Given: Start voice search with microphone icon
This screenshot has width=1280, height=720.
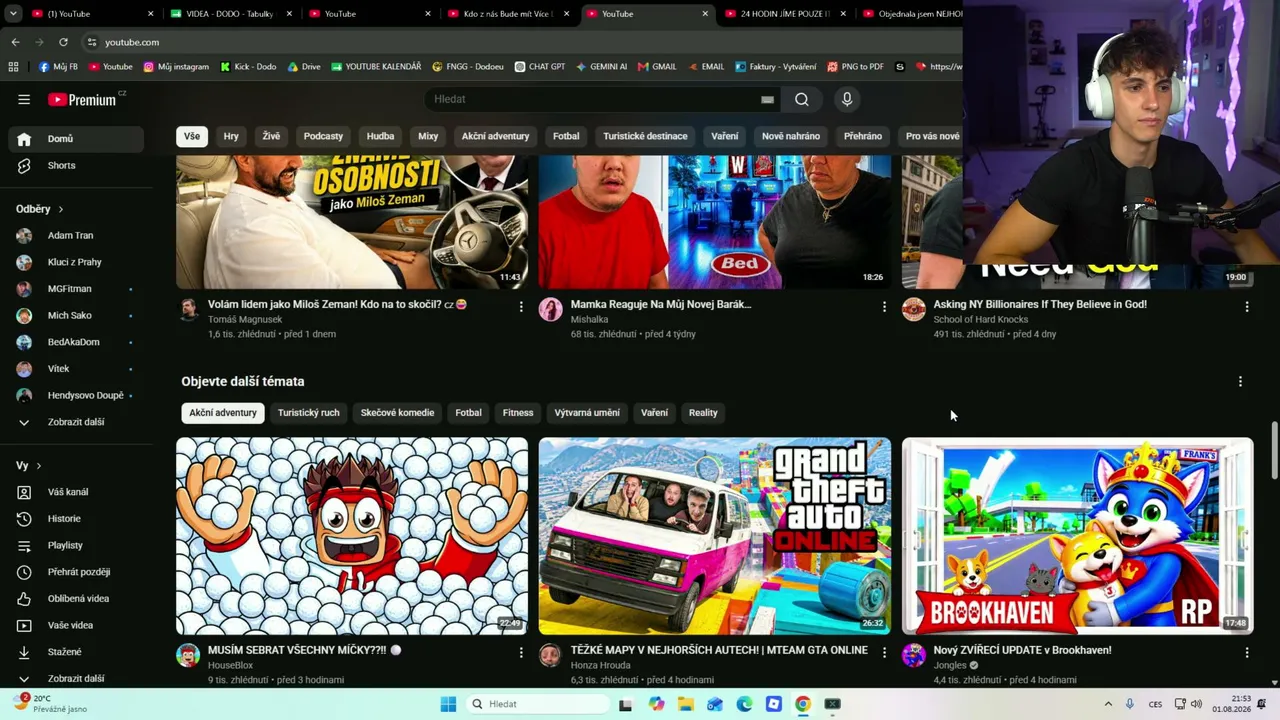Looking at the screenshot, I should (x=847, y=99).
